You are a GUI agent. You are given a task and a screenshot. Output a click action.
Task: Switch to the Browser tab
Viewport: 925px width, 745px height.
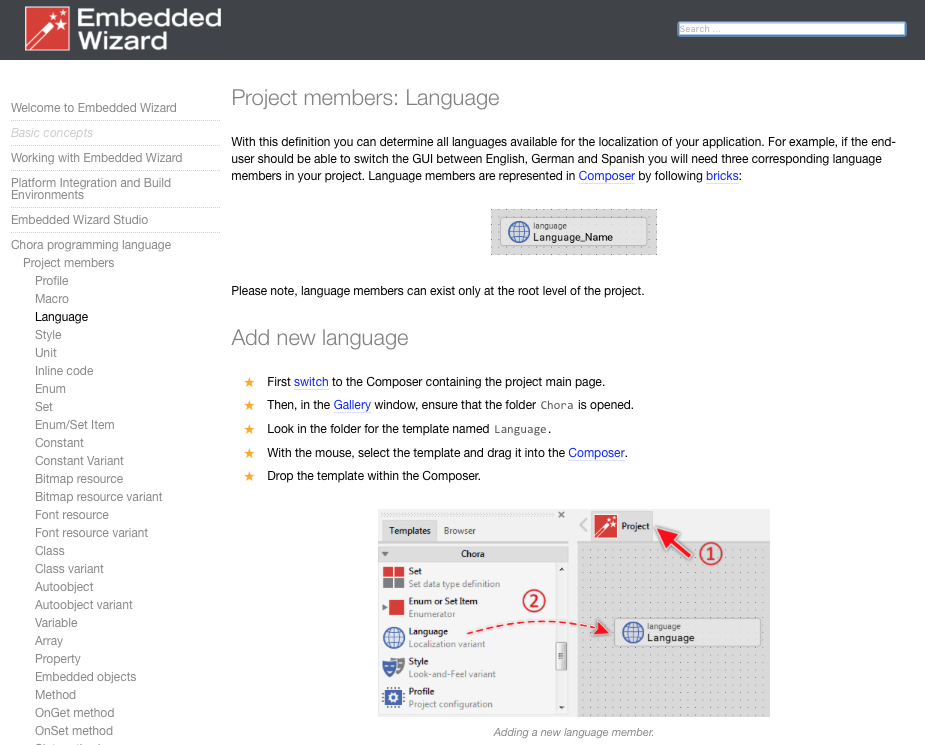[x=460, y=531]
